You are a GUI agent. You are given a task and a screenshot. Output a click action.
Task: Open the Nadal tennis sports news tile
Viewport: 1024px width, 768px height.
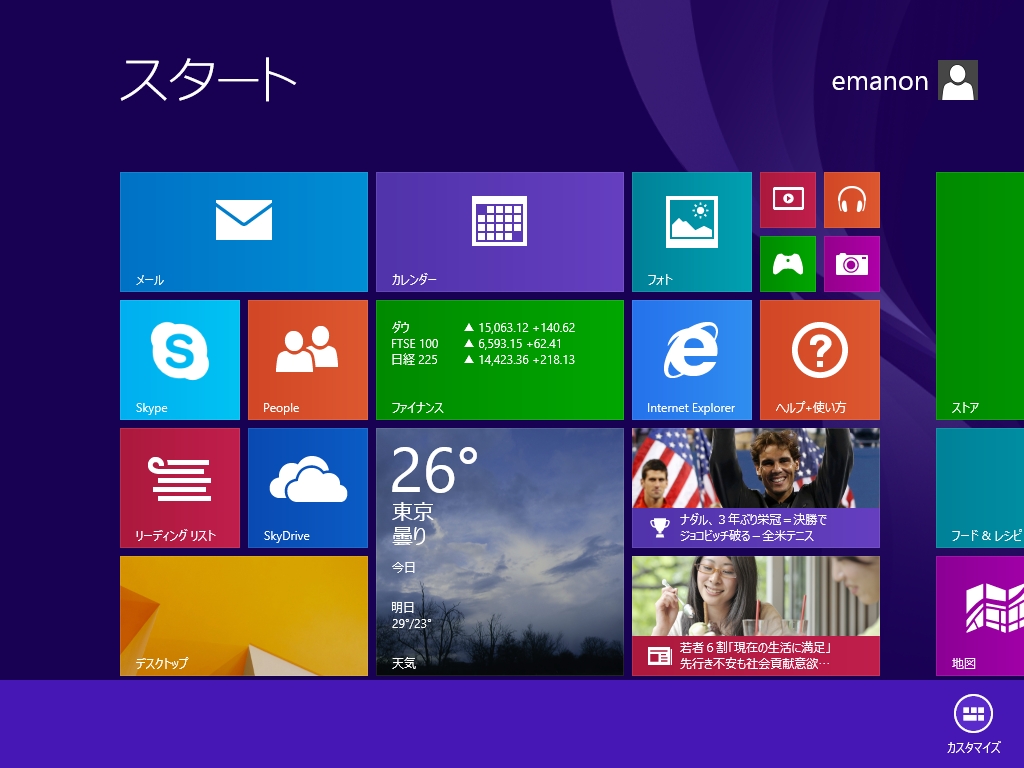coord(756,488)
